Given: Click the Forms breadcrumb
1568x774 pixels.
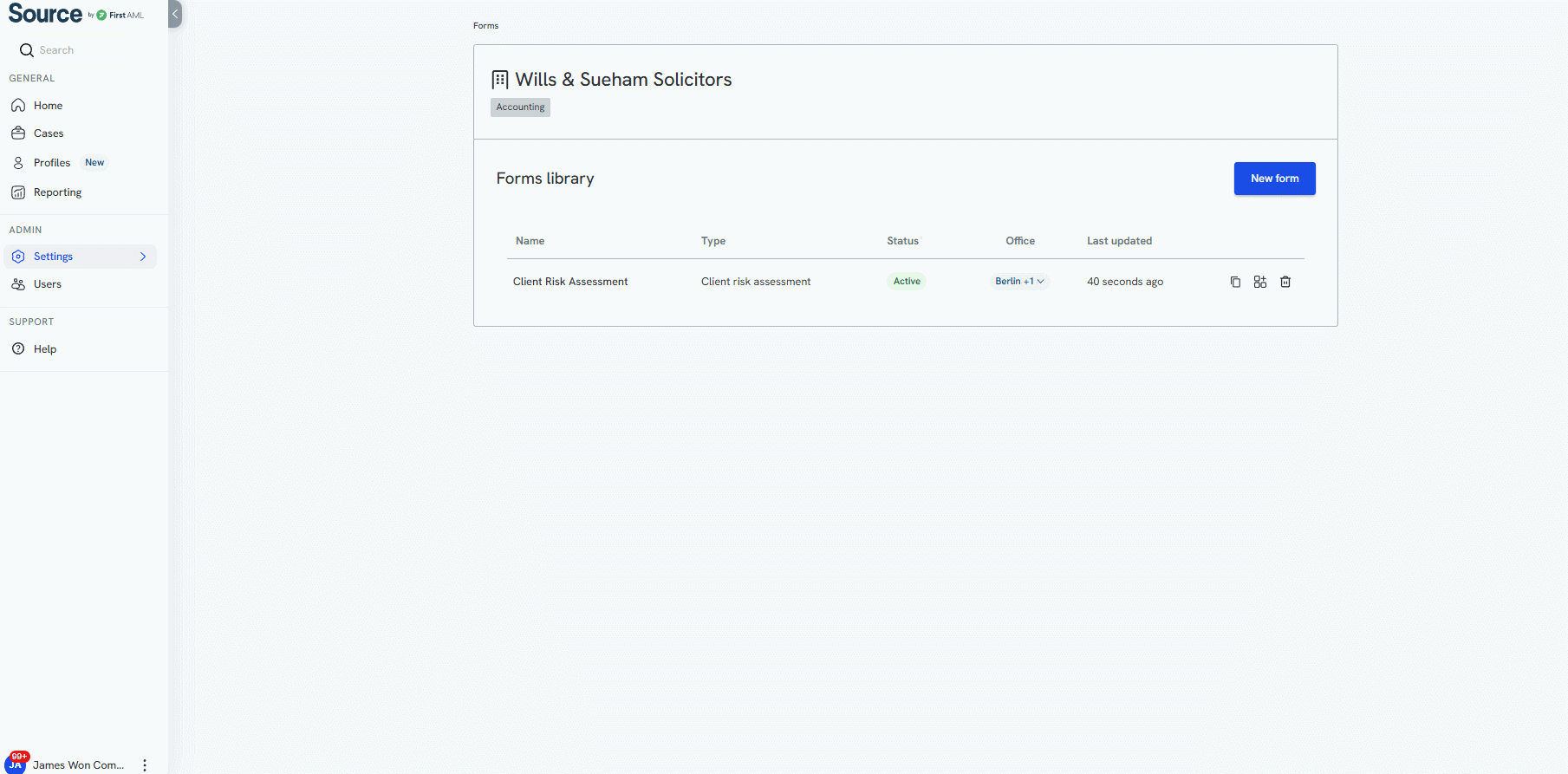Looking at the screenshot, I should coord(485,26).
